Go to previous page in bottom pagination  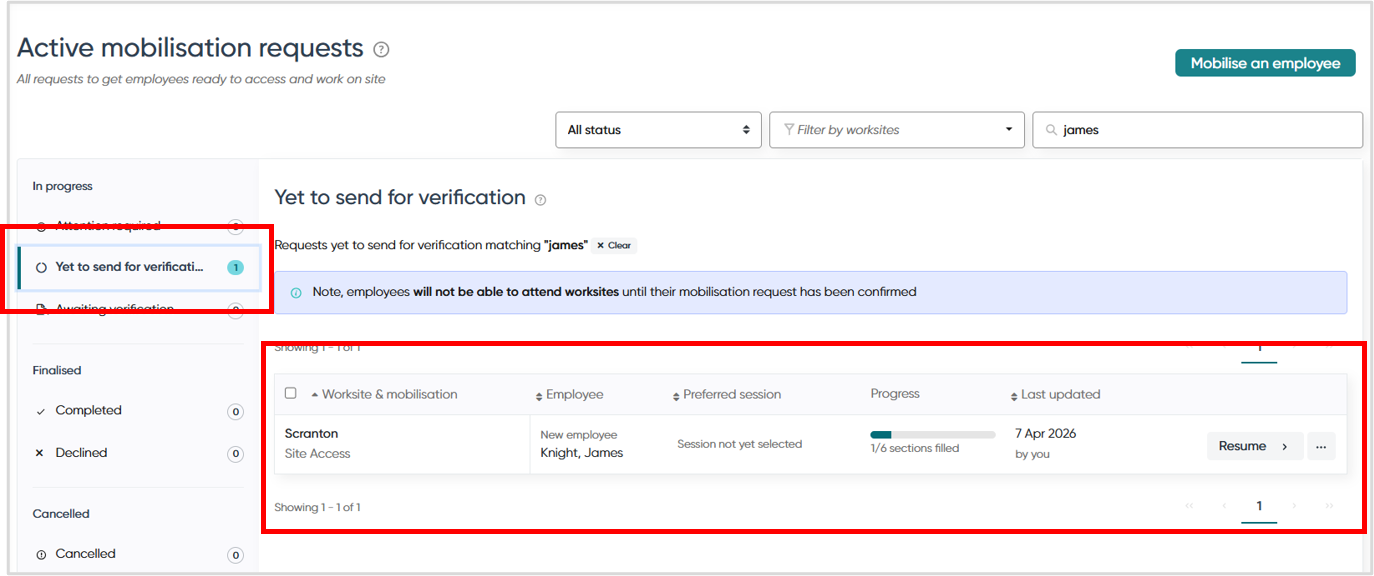pyautogui.click(x=1224, y=506)
